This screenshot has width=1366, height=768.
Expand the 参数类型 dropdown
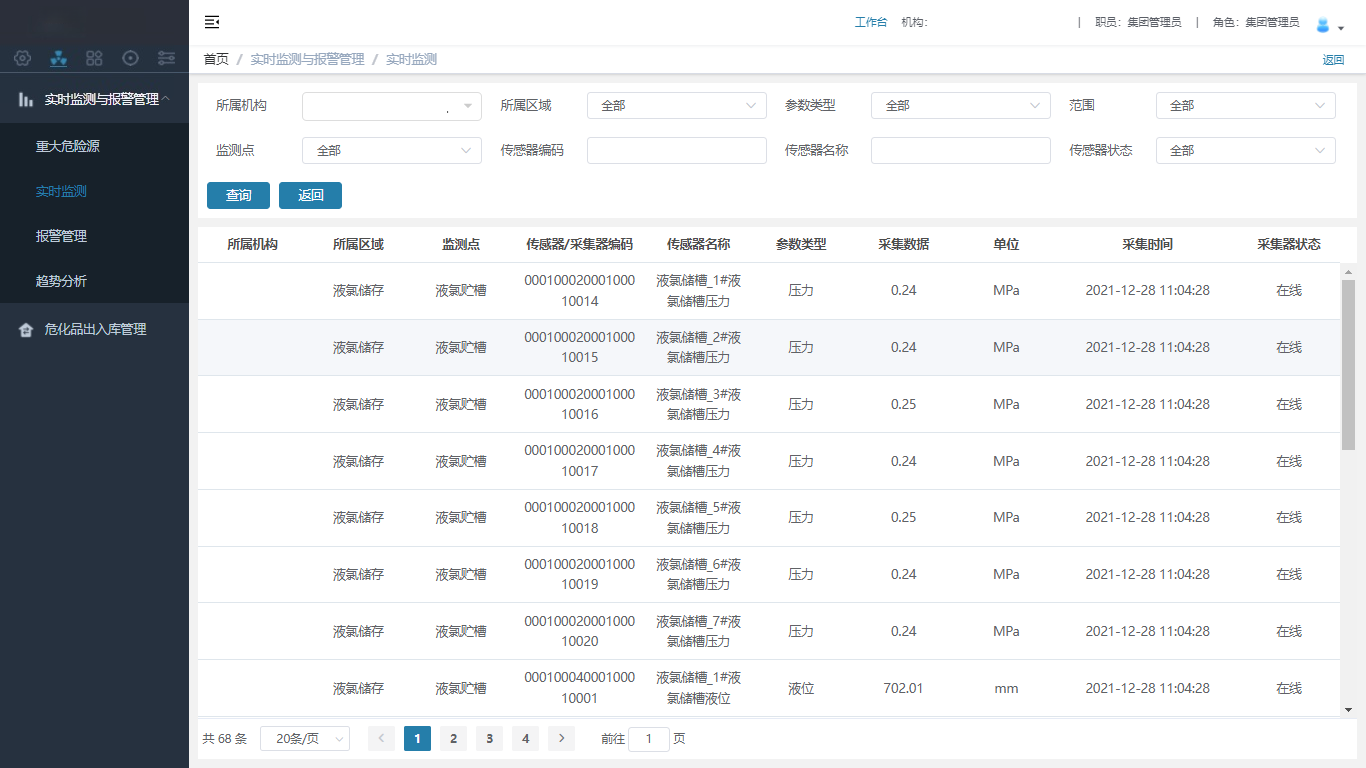(960, 106)
